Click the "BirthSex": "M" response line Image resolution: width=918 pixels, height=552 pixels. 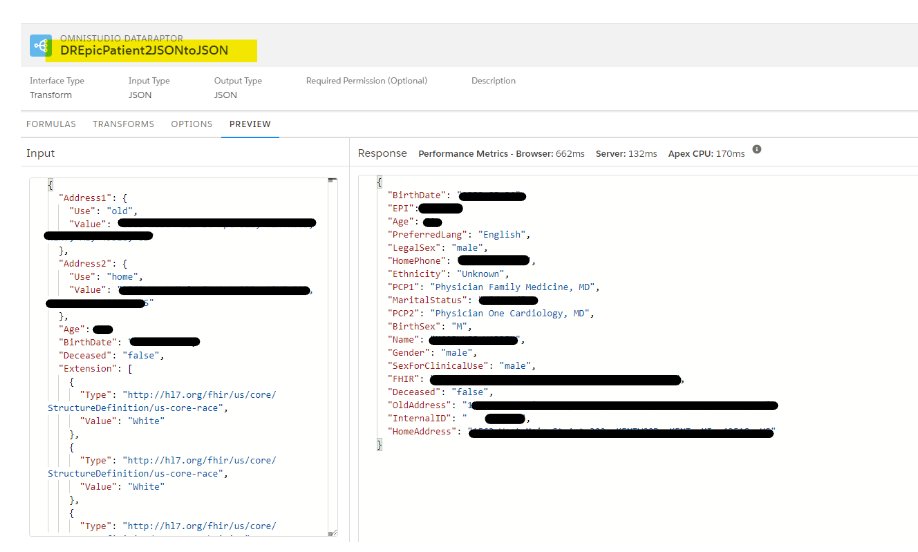(430, 327)
